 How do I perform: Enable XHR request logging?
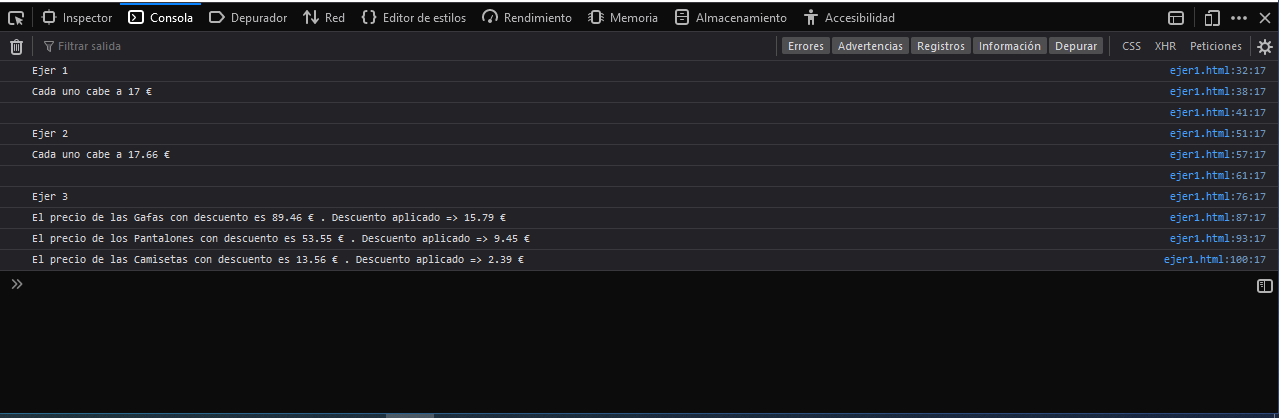click(x=1165, y=46)
